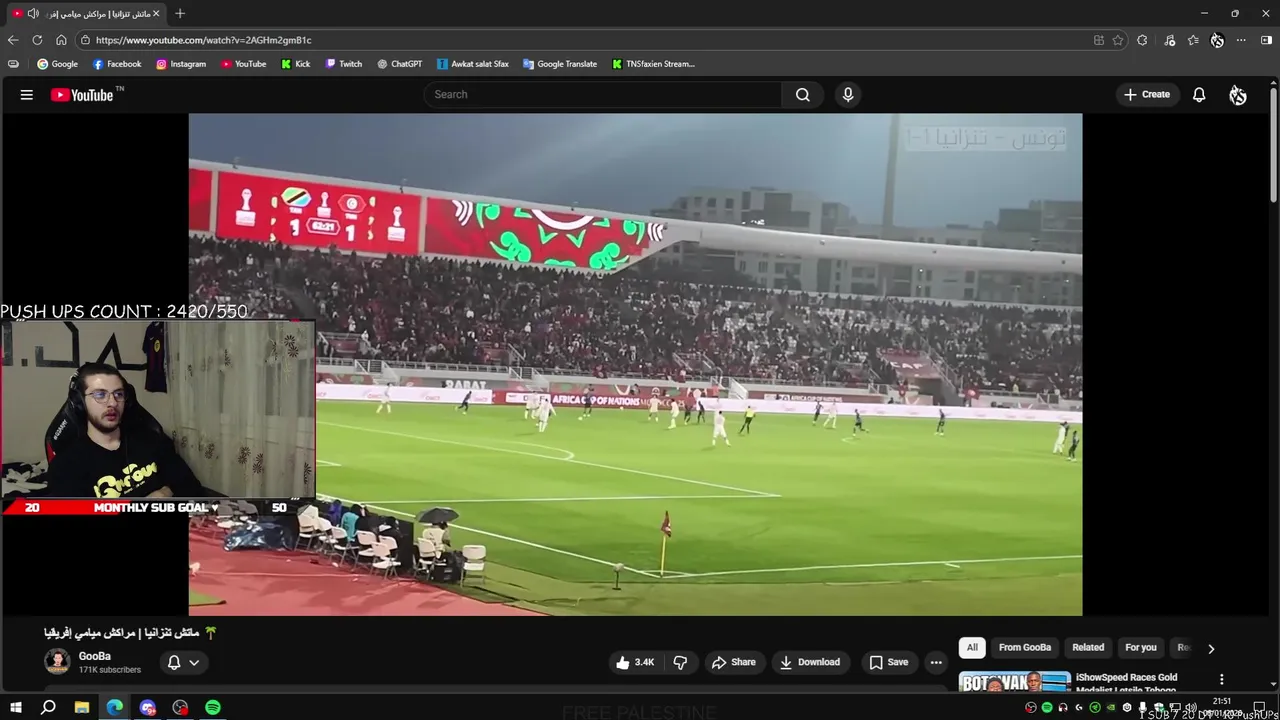Open browser extensions puzzle icon
Viewport: 1280px width, 720px height.
pos(1142,40)
